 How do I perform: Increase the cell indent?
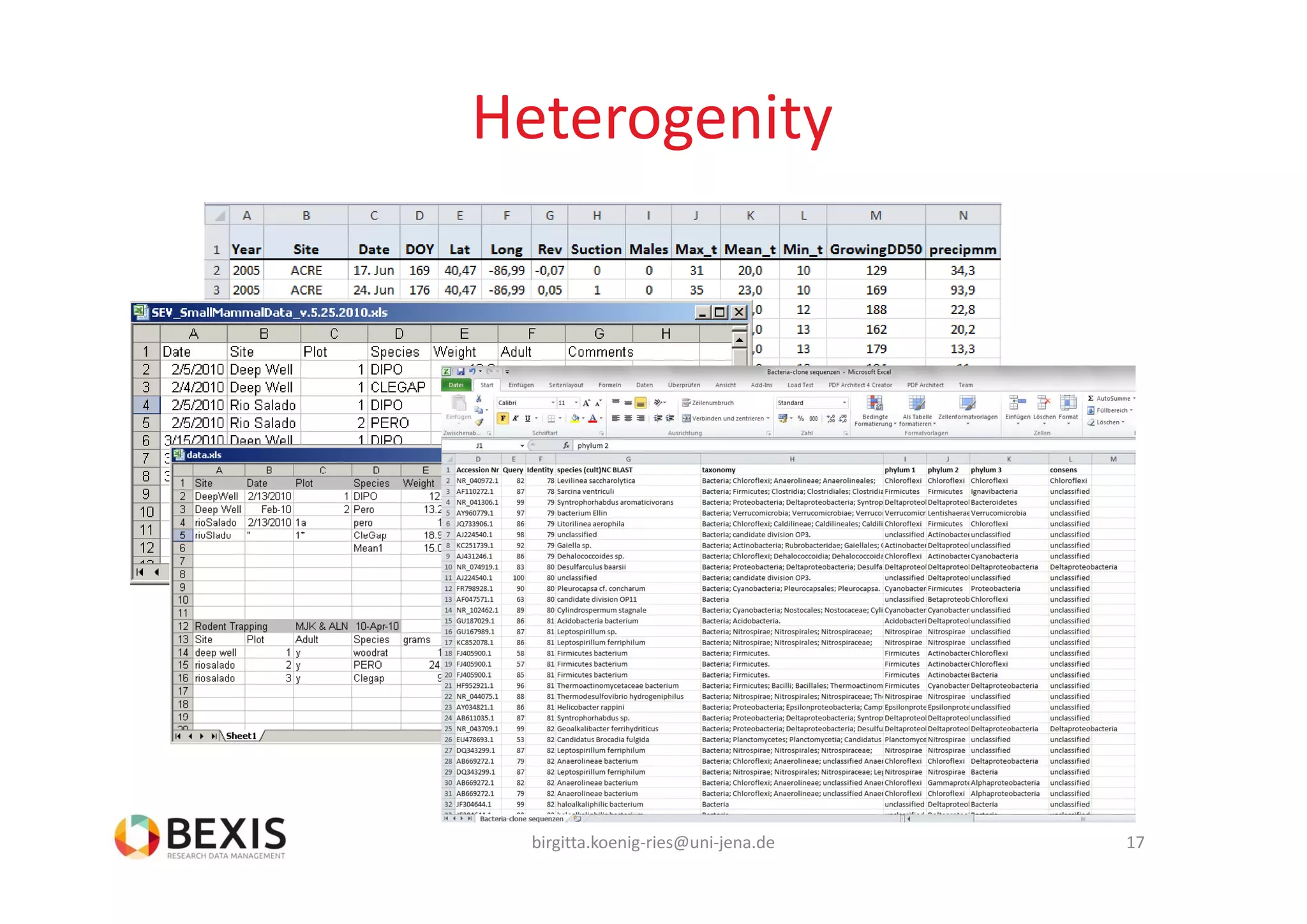(669, 418)
